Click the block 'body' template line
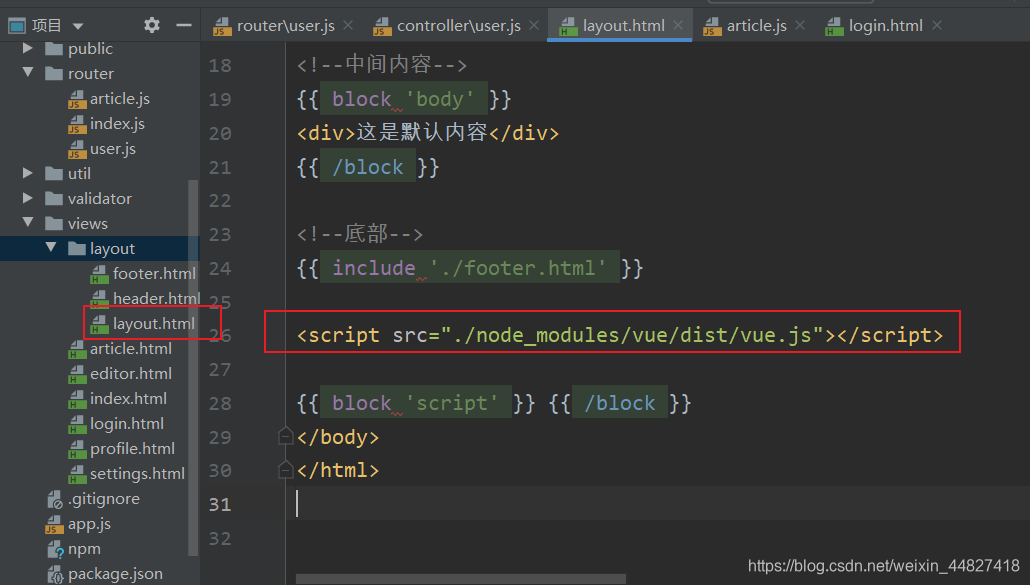Viewport: 1030px width, 585px height. pyautogui.click(x=404, y=99)
